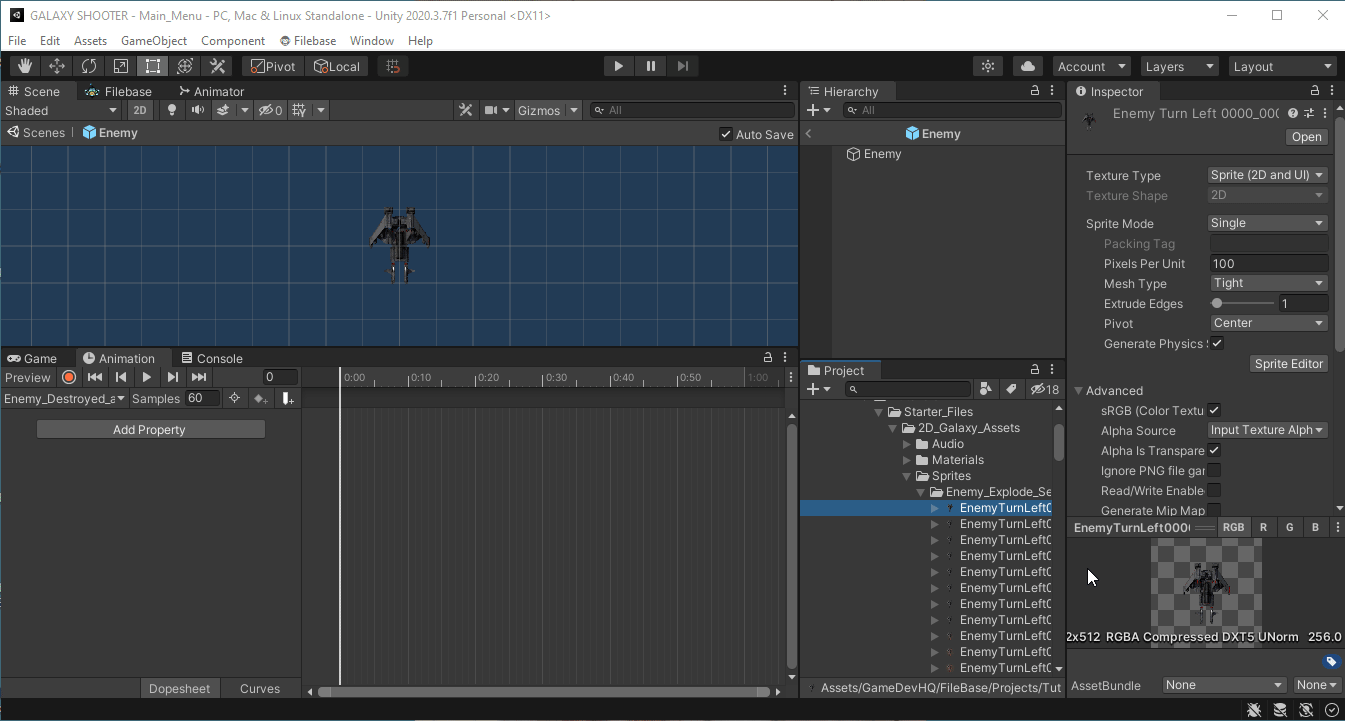
Task: Click the bug debug icon in status bar
Action: tap(1254, 710)
